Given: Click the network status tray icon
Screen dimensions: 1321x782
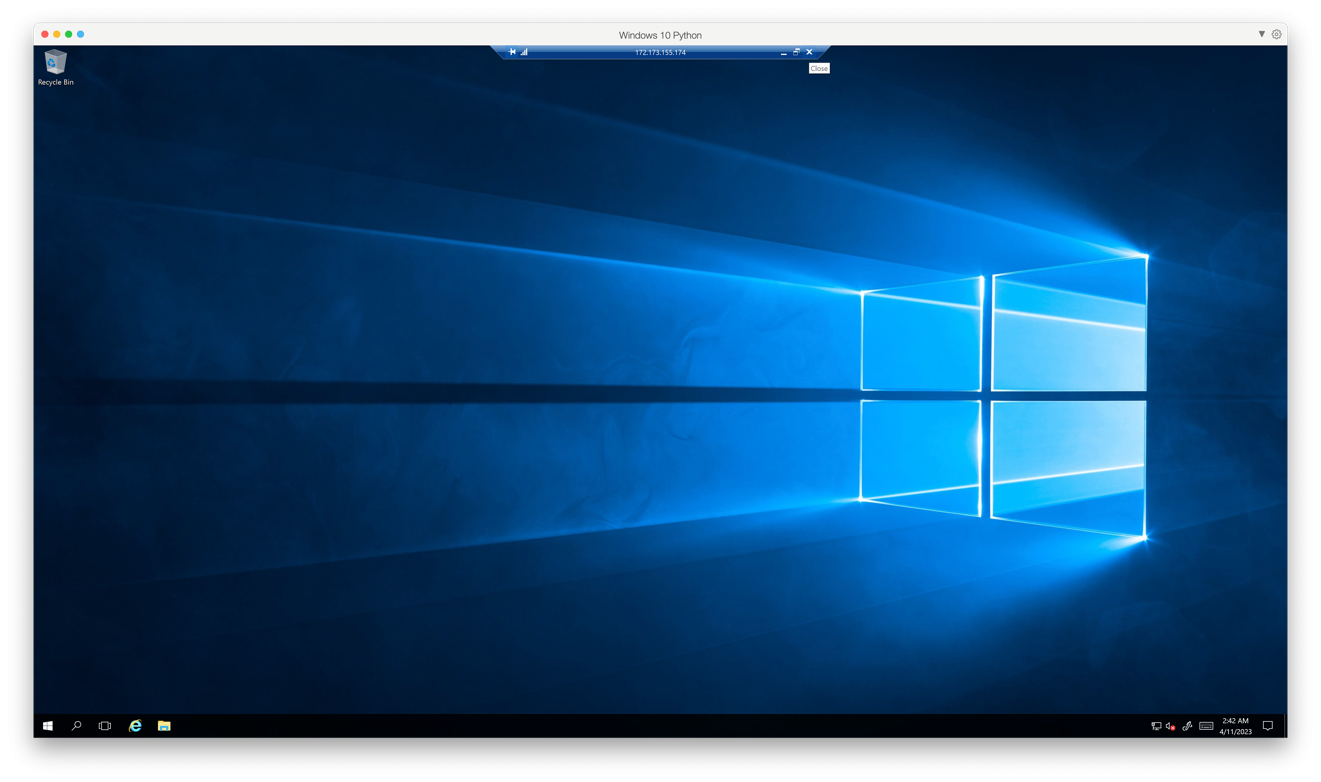Looking at the screenshot, I should click(1156, 726).
